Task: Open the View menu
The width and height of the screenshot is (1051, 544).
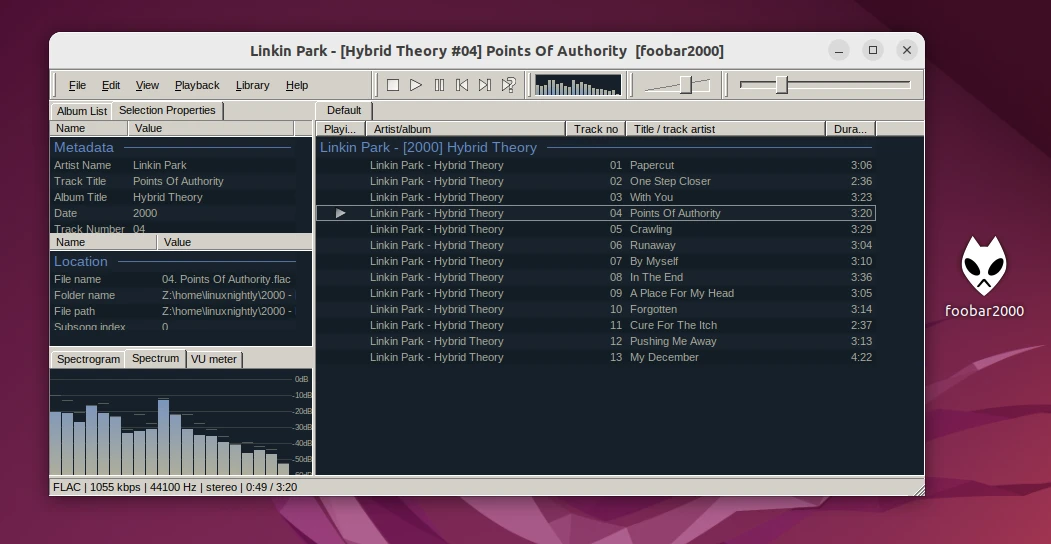Action: click(x=147, y=85)
